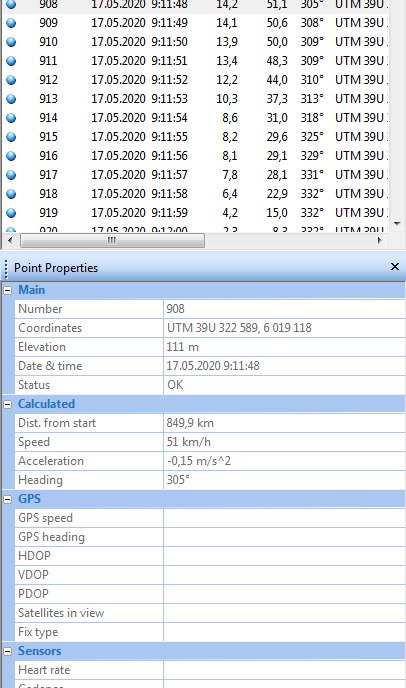
Task: Click value 8,2 in row 915
Action: point(230,137)
